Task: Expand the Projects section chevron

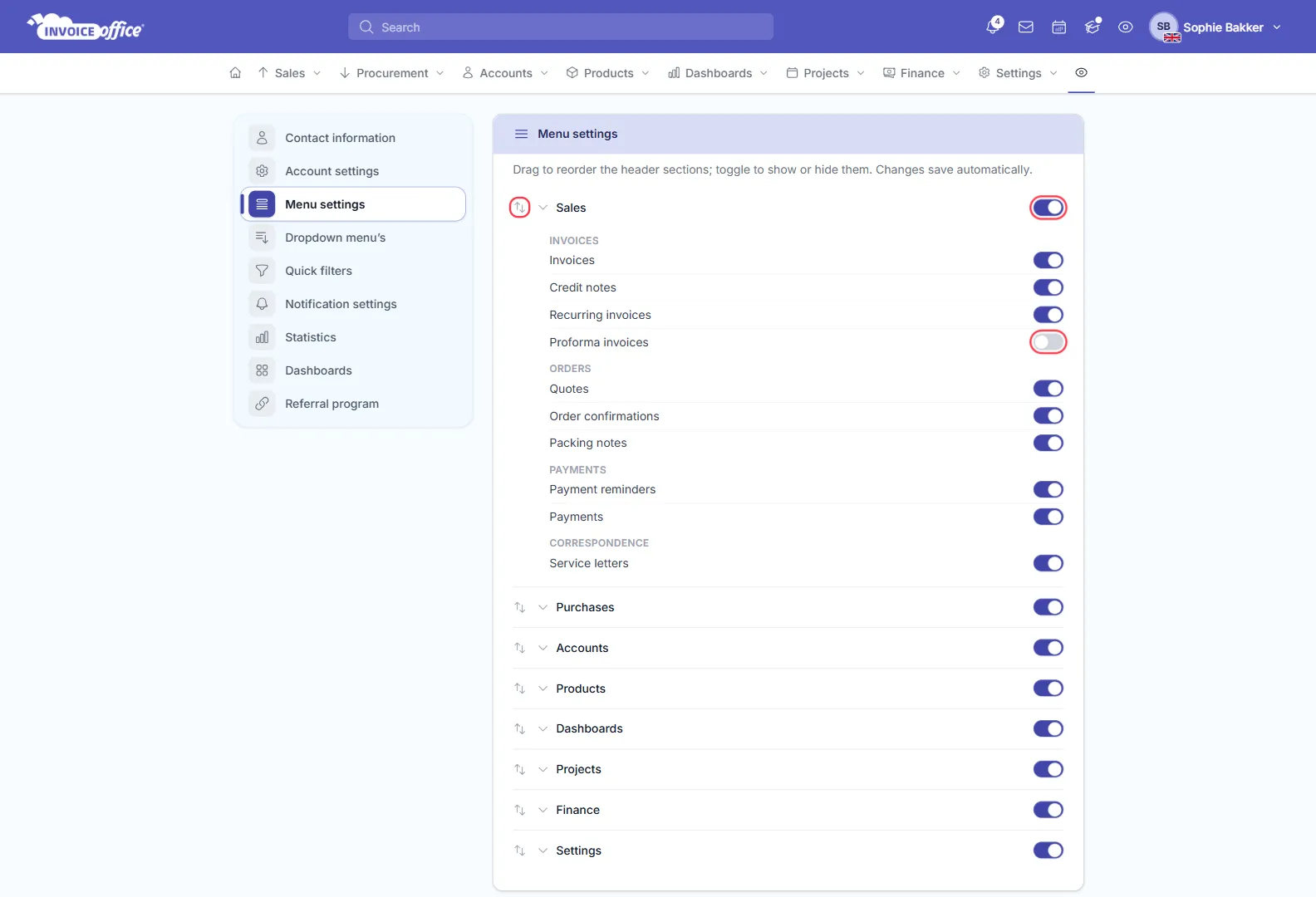Action: tap(543, 769)
